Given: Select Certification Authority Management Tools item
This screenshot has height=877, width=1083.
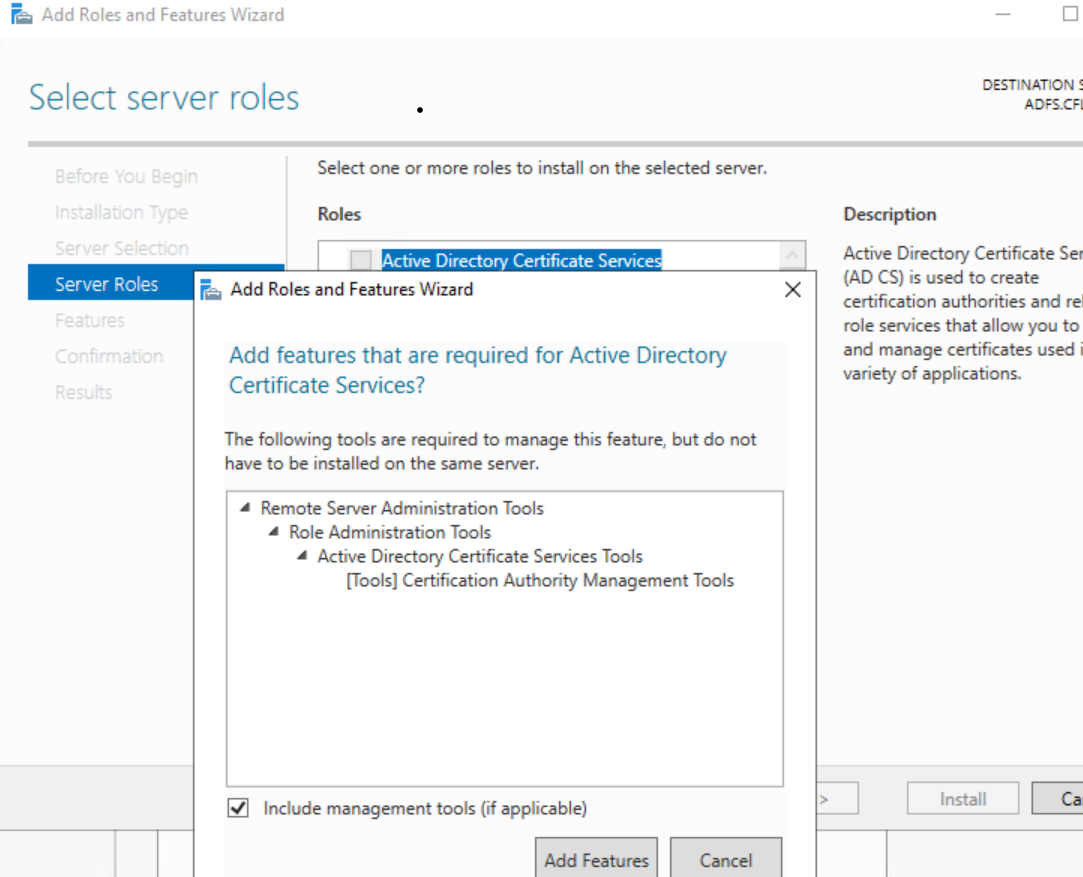Looking at the screenshot, I should click(539, 580).
